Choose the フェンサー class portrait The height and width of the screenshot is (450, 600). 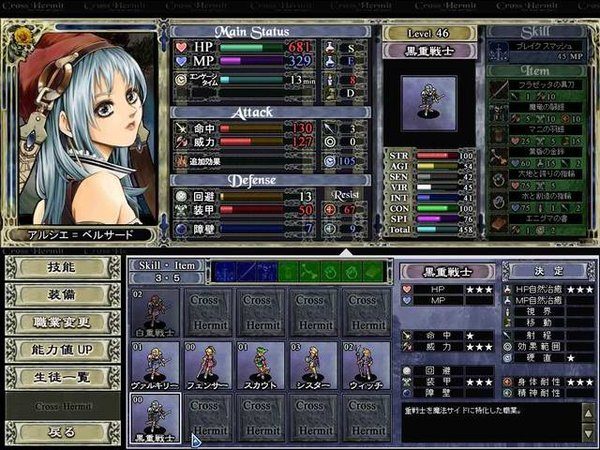208,366
